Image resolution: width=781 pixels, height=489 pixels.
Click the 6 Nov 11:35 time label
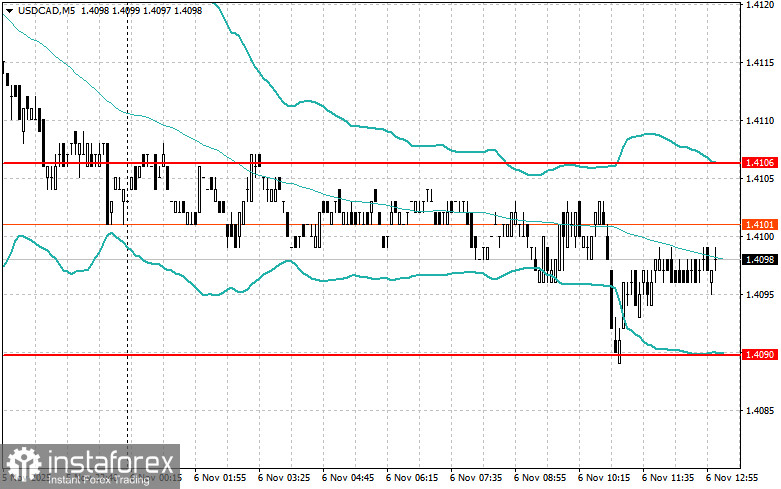click(x=667, y=478)
